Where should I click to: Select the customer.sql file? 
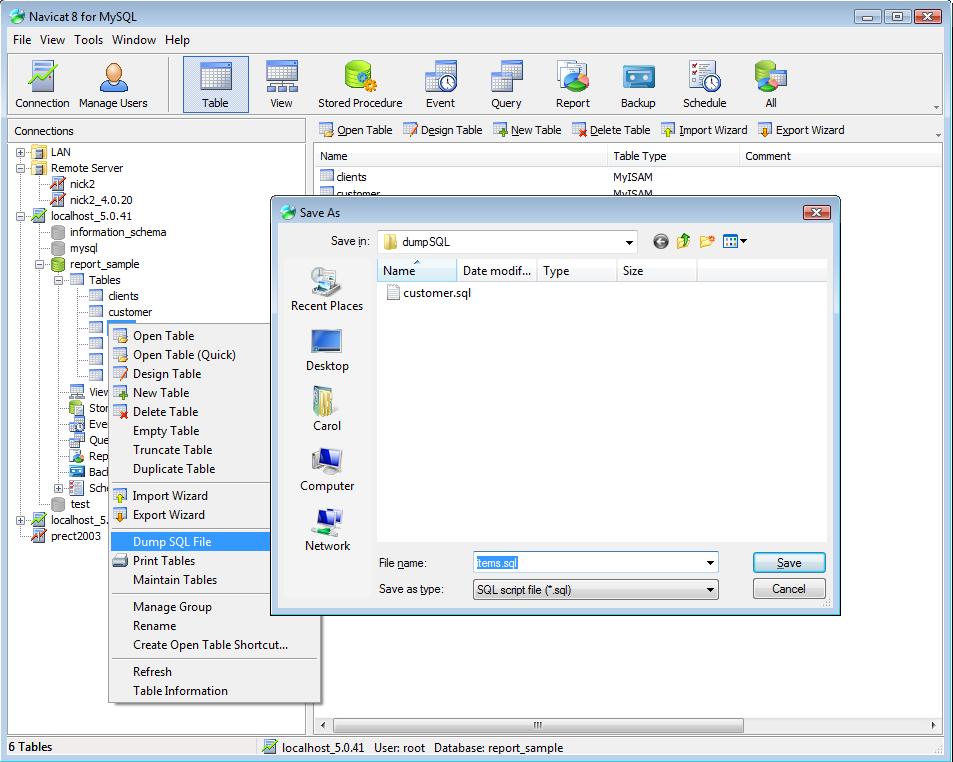pyautogui.click(x=429, y=293)
